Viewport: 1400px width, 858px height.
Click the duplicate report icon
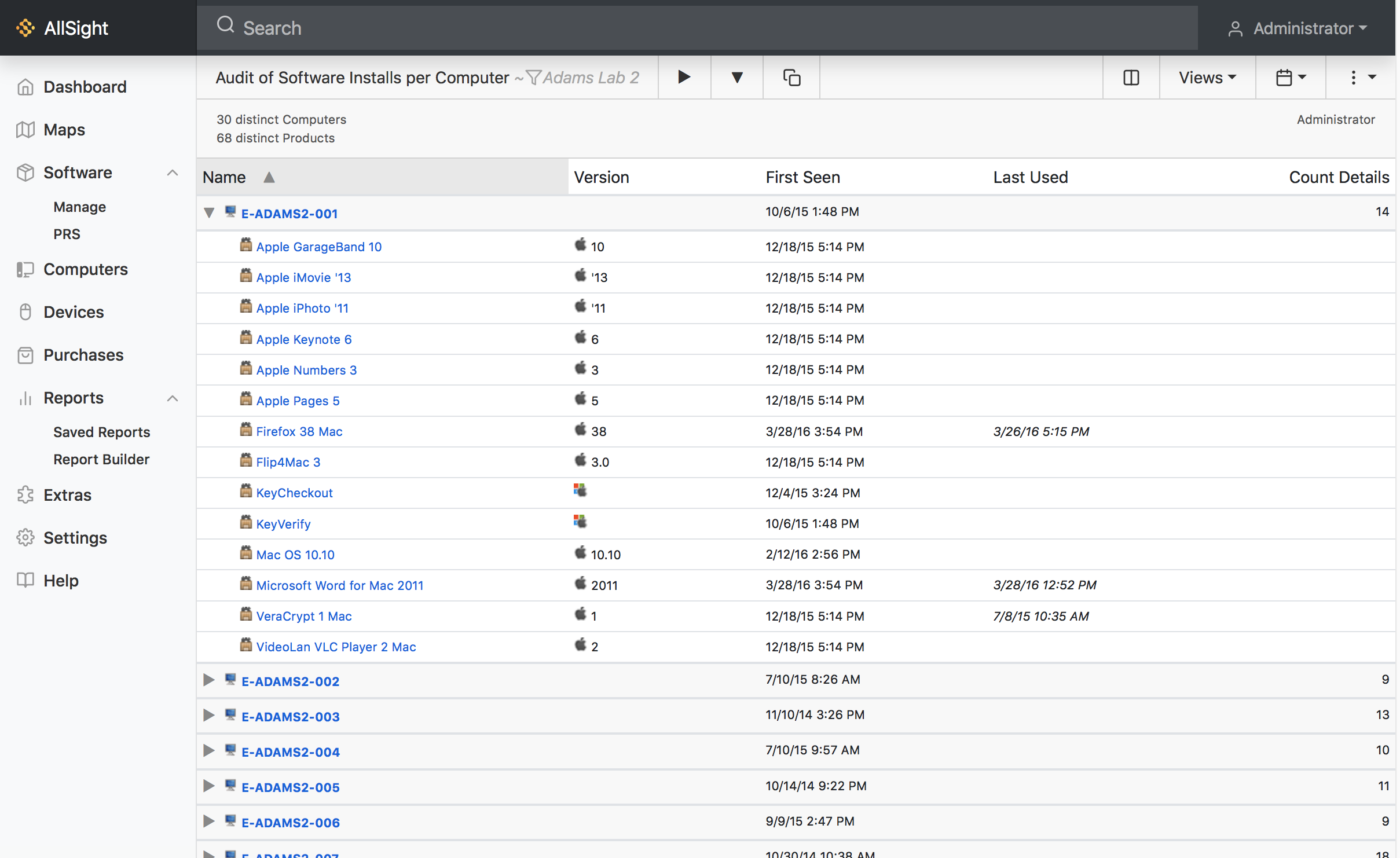[790, 77]
